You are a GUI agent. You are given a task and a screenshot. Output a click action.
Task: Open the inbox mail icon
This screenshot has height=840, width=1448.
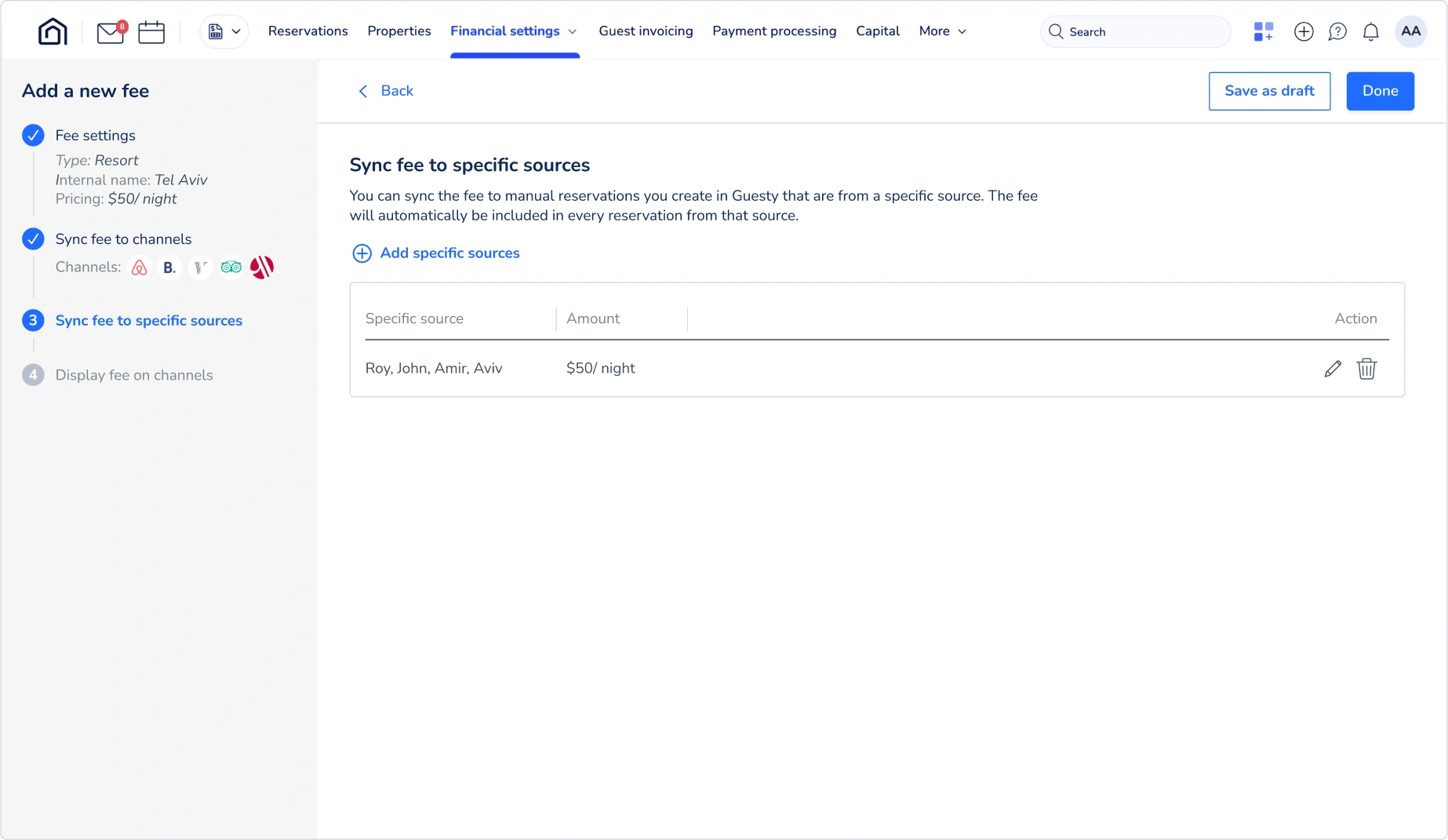111,32
